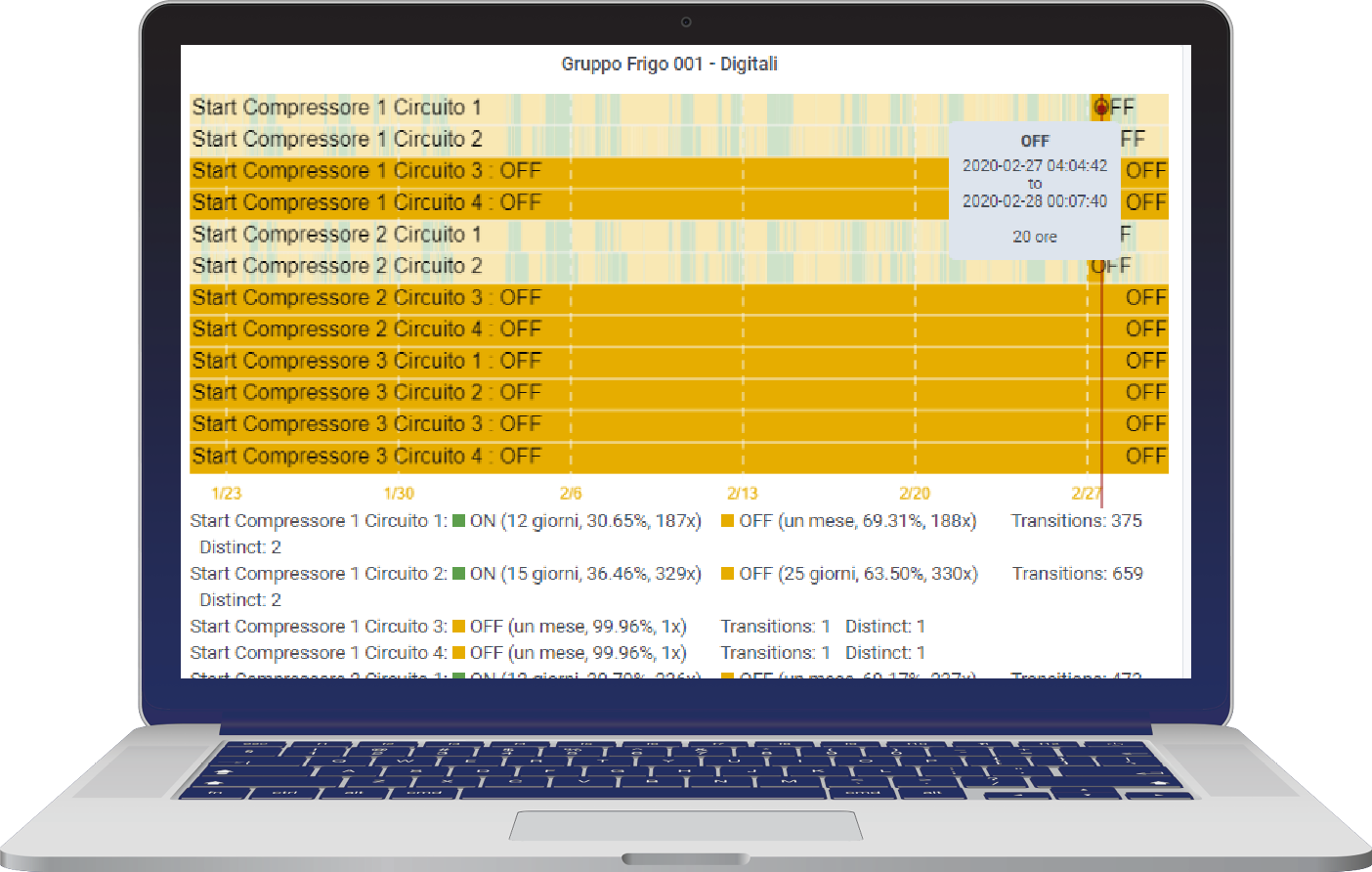Click the orange OFF swatch for Compressore 1 Circuito 2 legend
Viewport: 1372px width, 872px height.
point(727,574)
